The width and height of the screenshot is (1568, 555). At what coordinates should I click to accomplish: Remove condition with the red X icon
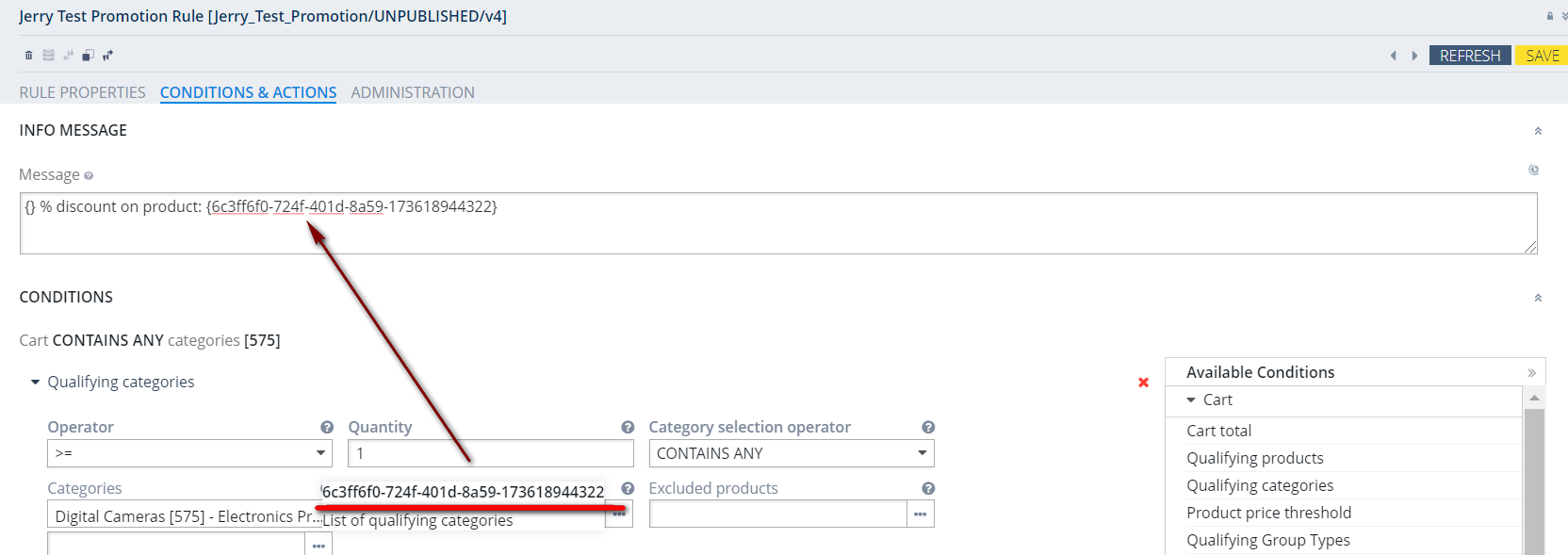click(x=1143, y=383)
